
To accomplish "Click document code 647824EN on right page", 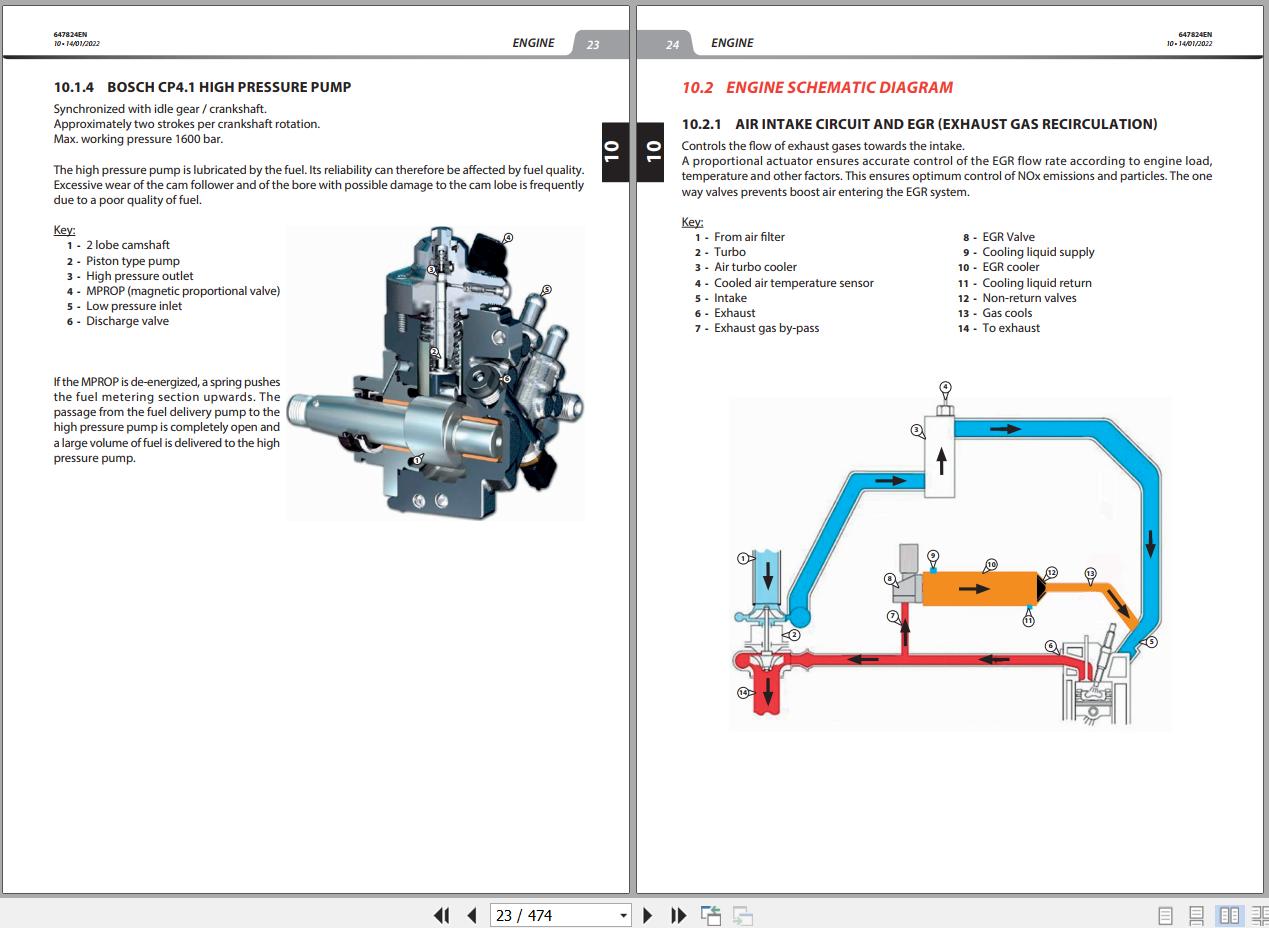I will [1195, 35].
